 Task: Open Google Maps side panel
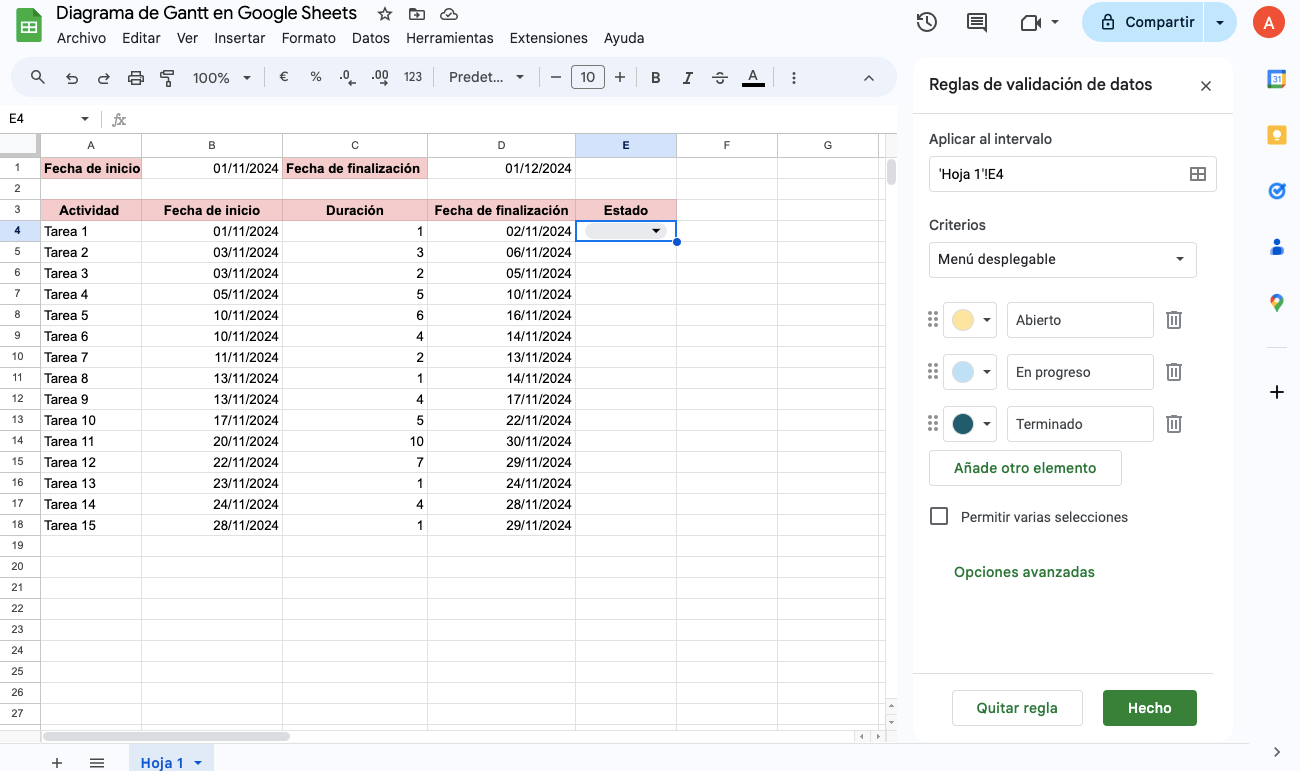[x=1276, y=302]
